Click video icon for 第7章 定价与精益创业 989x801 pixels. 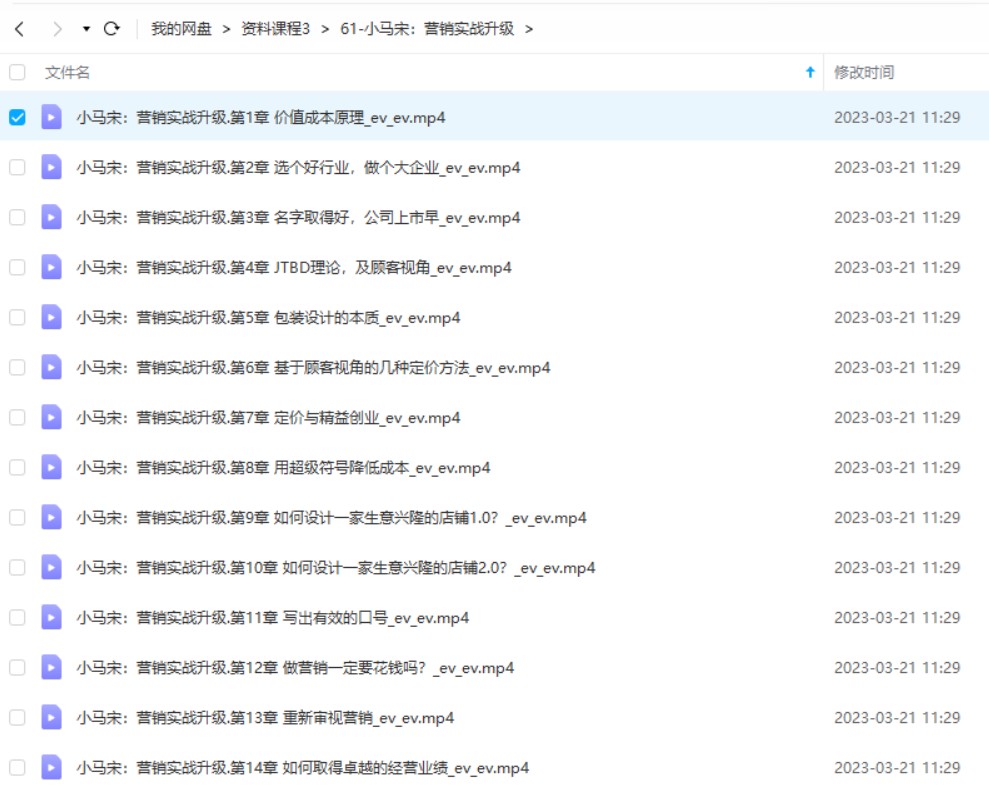pyautogui.click(x=51, y=418)
